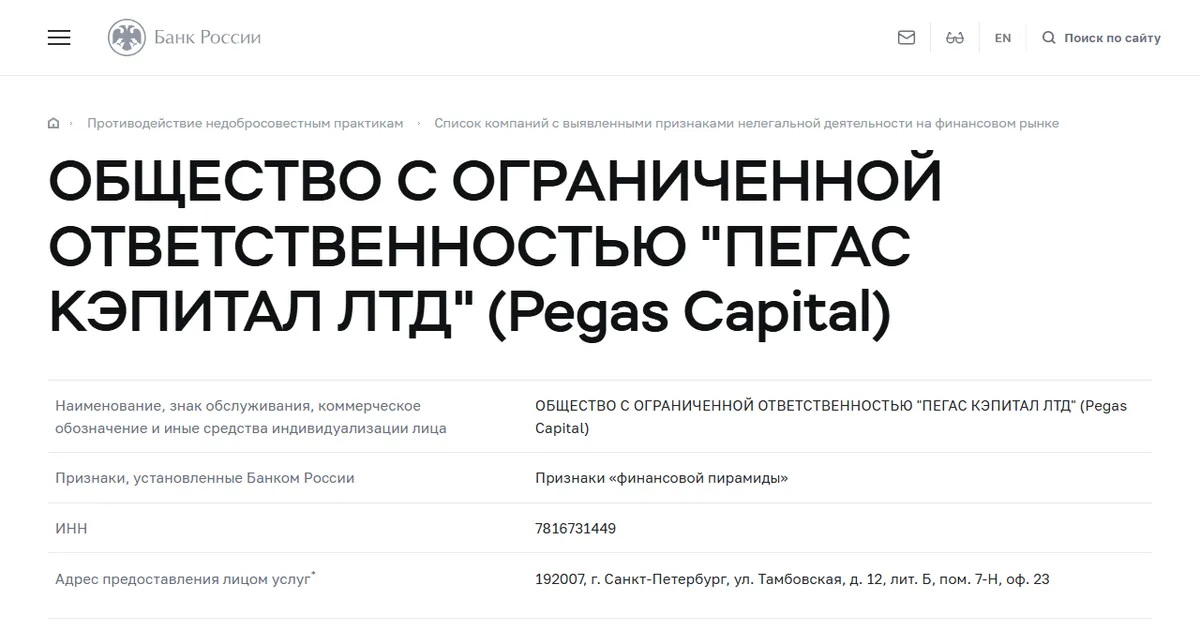Click 'Признаки, установленные Банком России' label
Viewport: 1200px width, 630px height.
coord(205,478)
